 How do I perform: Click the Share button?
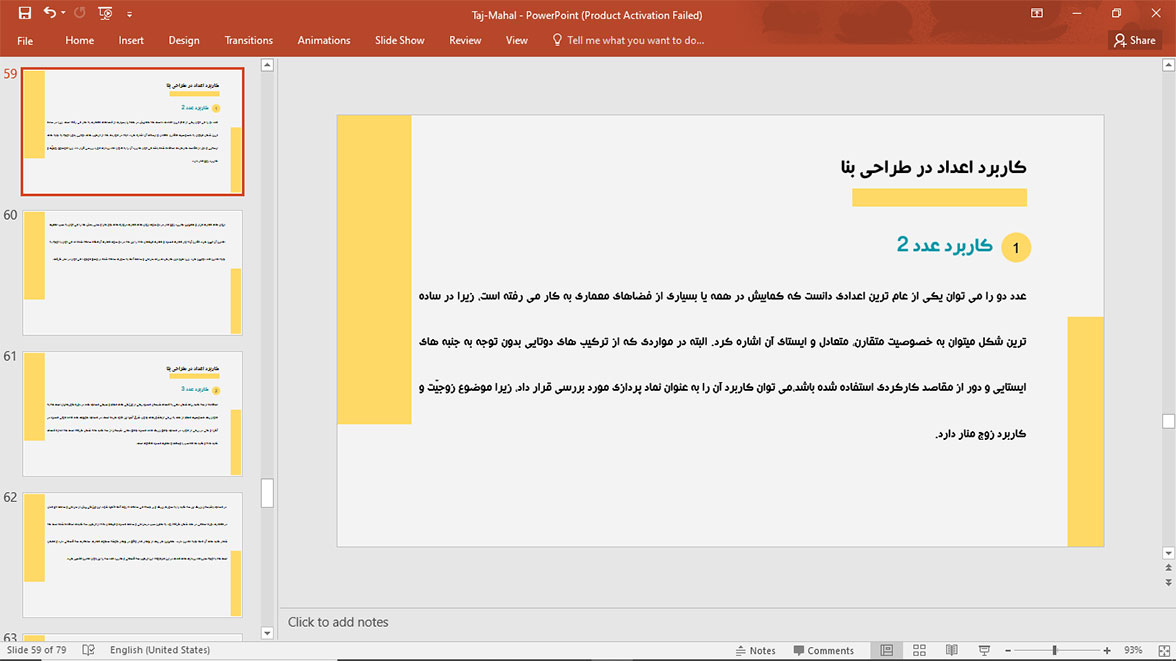(x=1134, y=40)
